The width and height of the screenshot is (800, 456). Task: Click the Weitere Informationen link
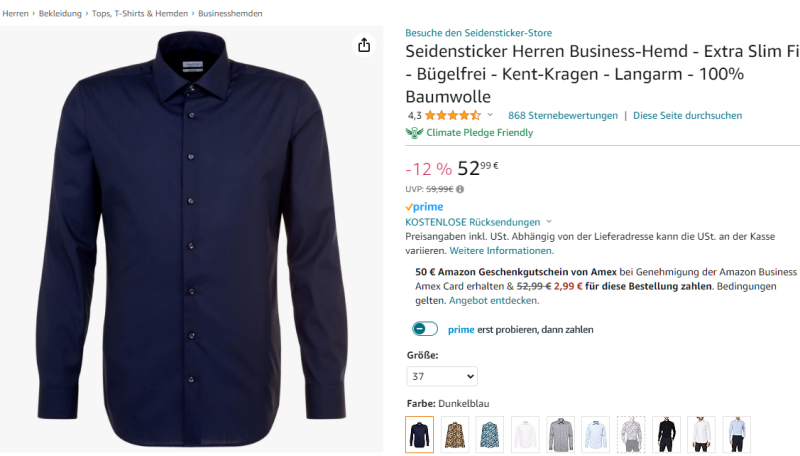pyautogui.click(x=501, y=250)
